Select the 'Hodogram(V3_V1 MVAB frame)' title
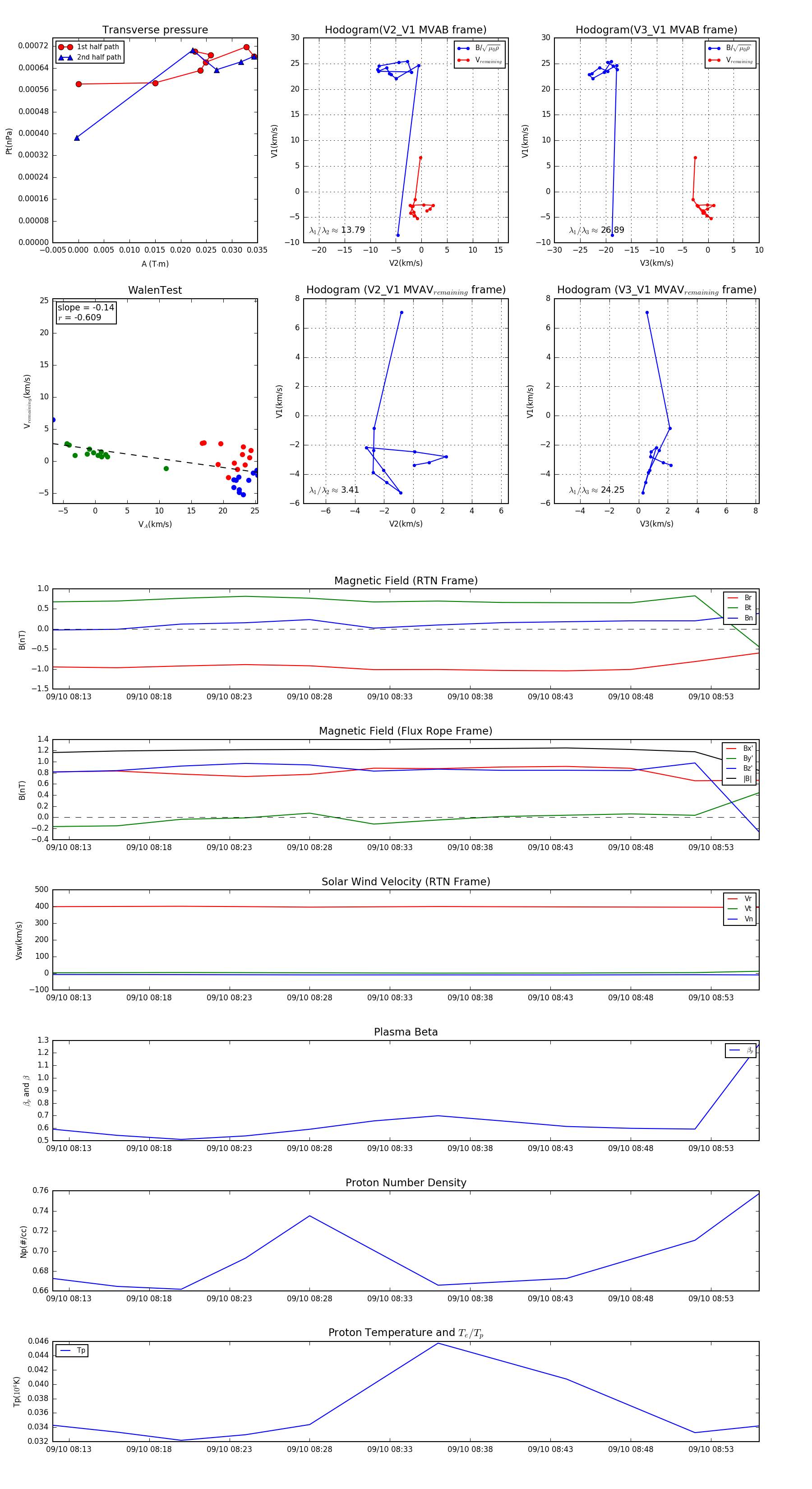 point(656,30)
